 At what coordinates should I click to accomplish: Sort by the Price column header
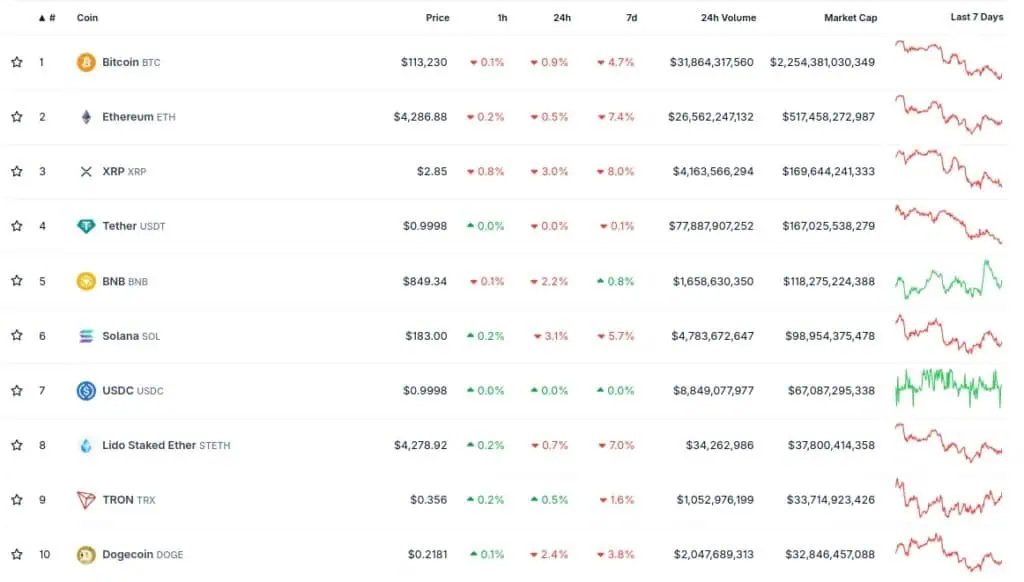tap(438, 18)
